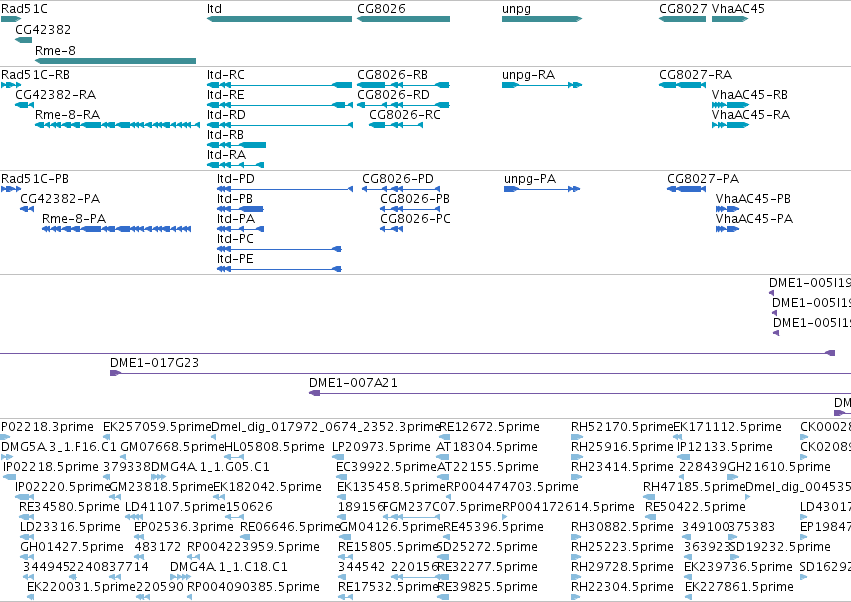Screen dimensions: 851x602
Task: Click the Rad51C-RB transcript label
Action: point(35,74)
